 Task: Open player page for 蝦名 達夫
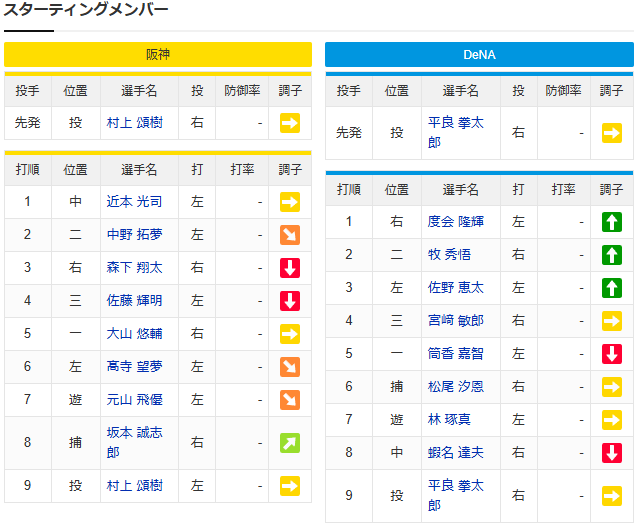[456, 453]
